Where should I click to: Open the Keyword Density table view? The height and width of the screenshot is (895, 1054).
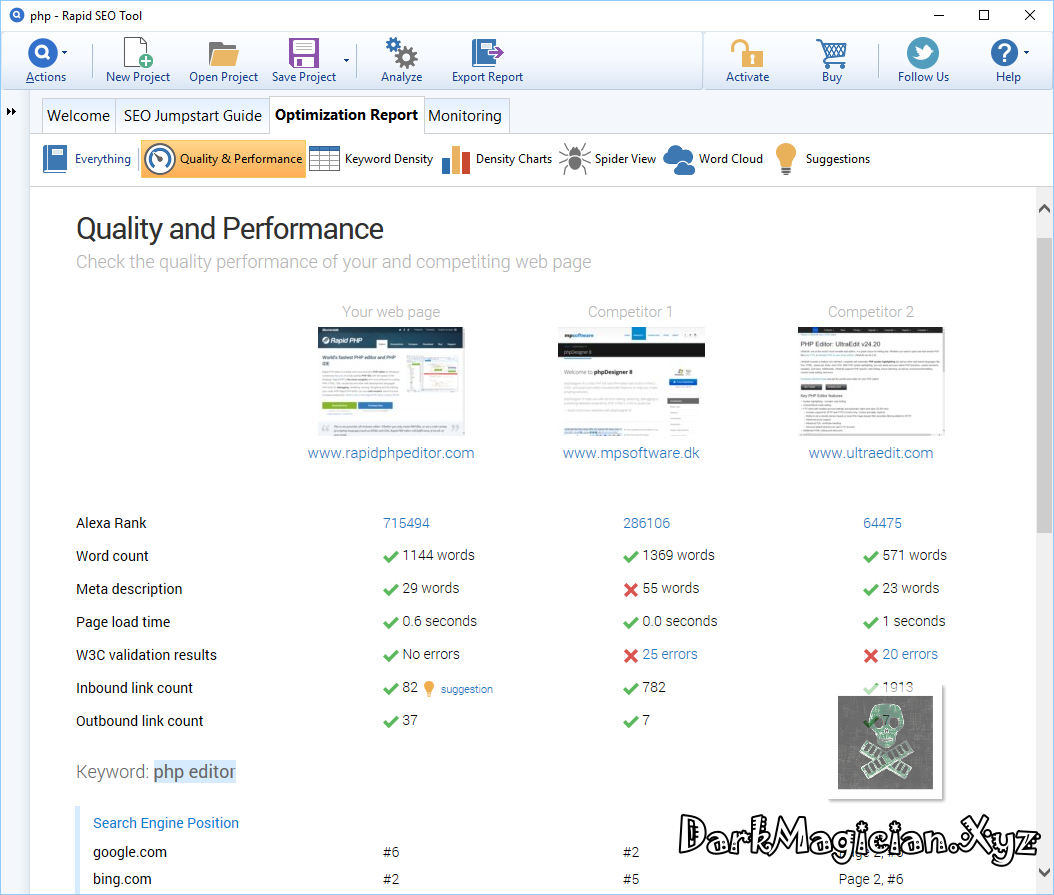371,159
